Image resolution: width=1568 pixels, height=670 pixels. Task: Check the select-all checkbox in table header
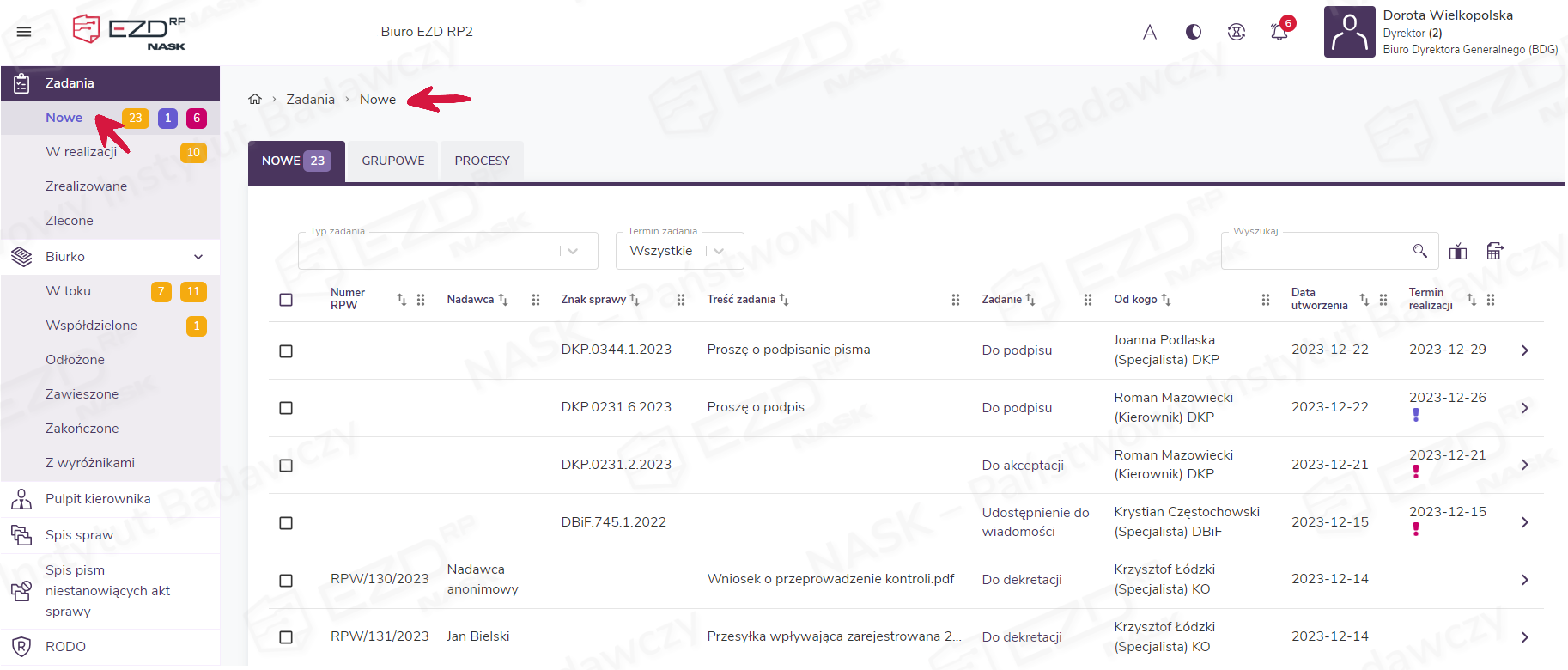286,300
